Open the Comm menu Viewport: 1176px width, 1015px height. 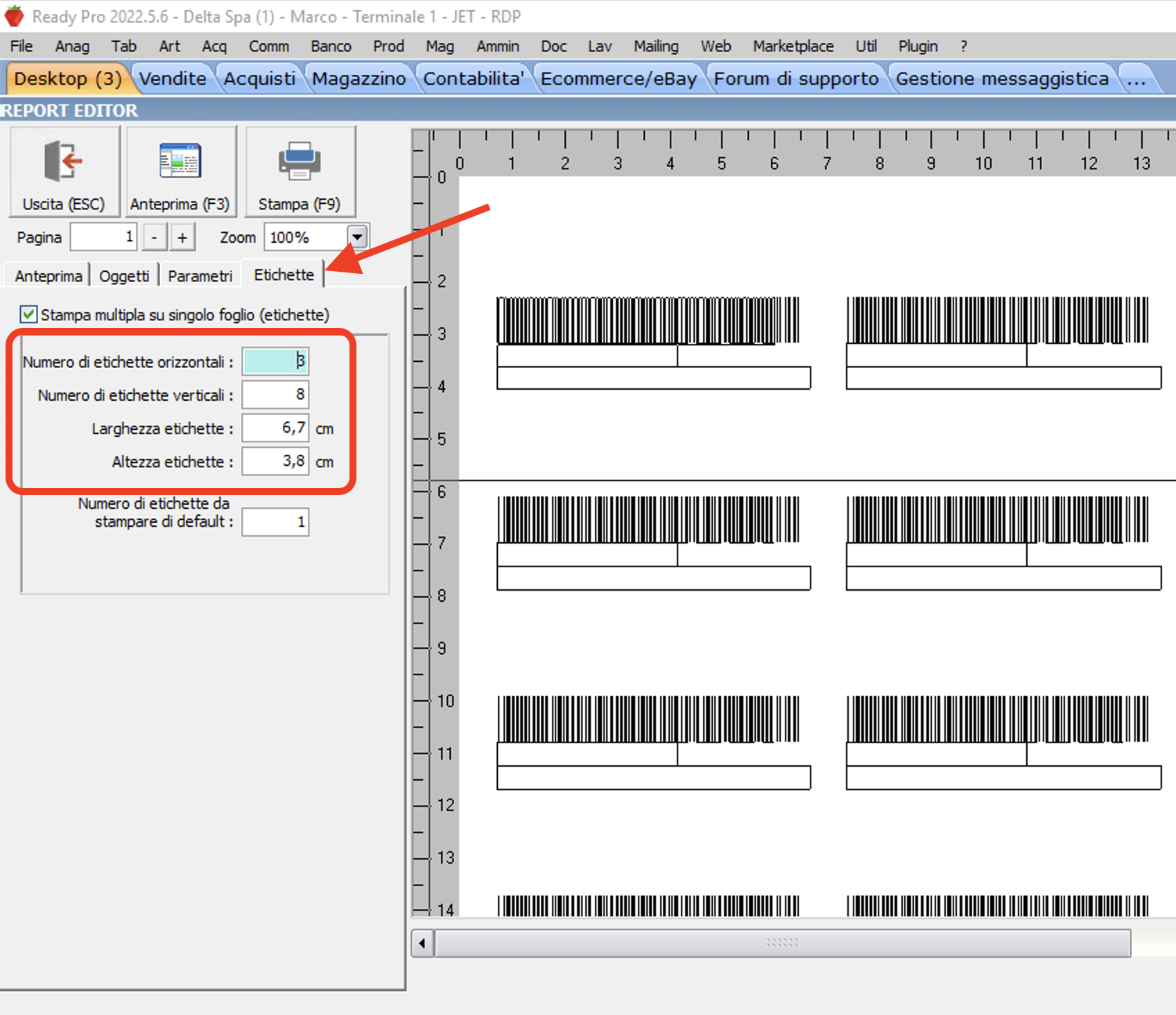[269, 46]
